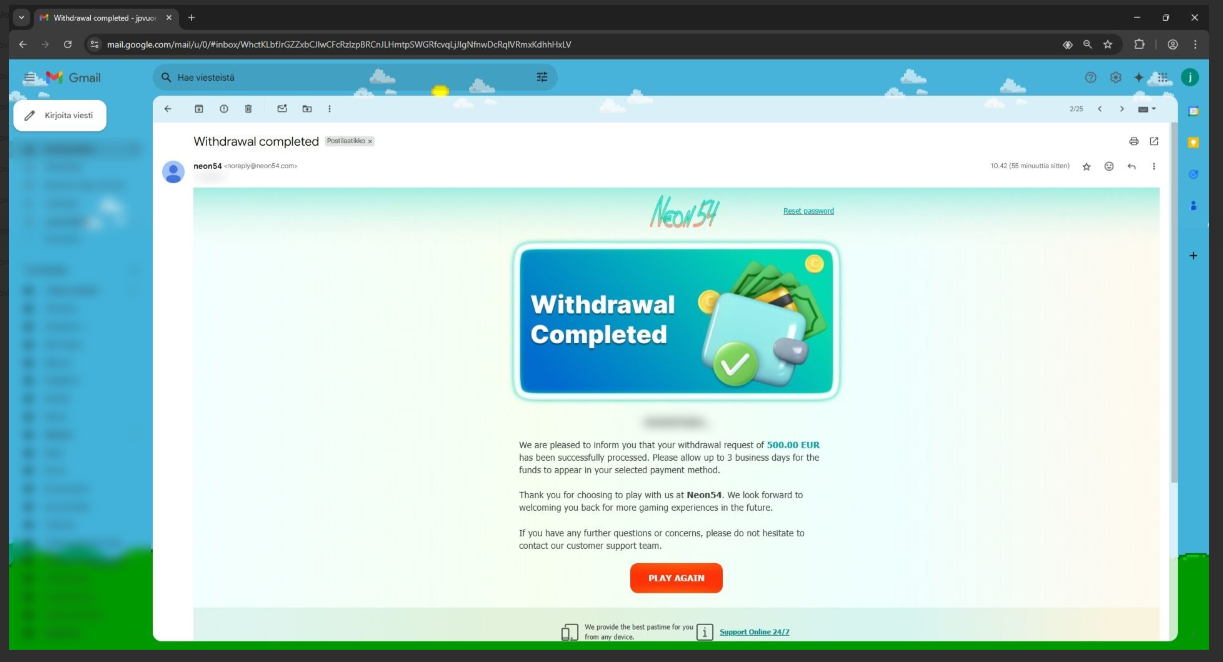1223x662 pixels.
Task: Open toolbar more options menu
Action: [329, 109]
